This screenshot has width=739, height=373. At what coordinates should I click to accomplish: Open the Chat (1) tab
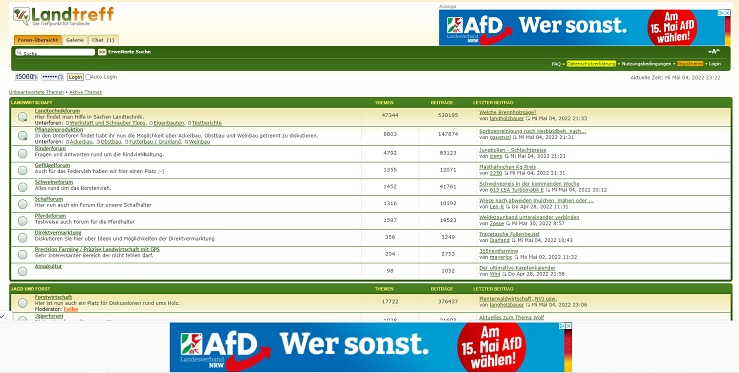click(103, 40)
